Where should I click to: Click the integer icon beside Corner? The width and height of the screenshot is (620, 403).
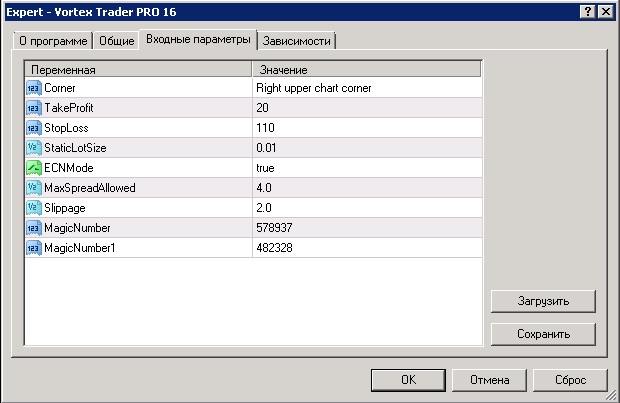click(34, 88)
